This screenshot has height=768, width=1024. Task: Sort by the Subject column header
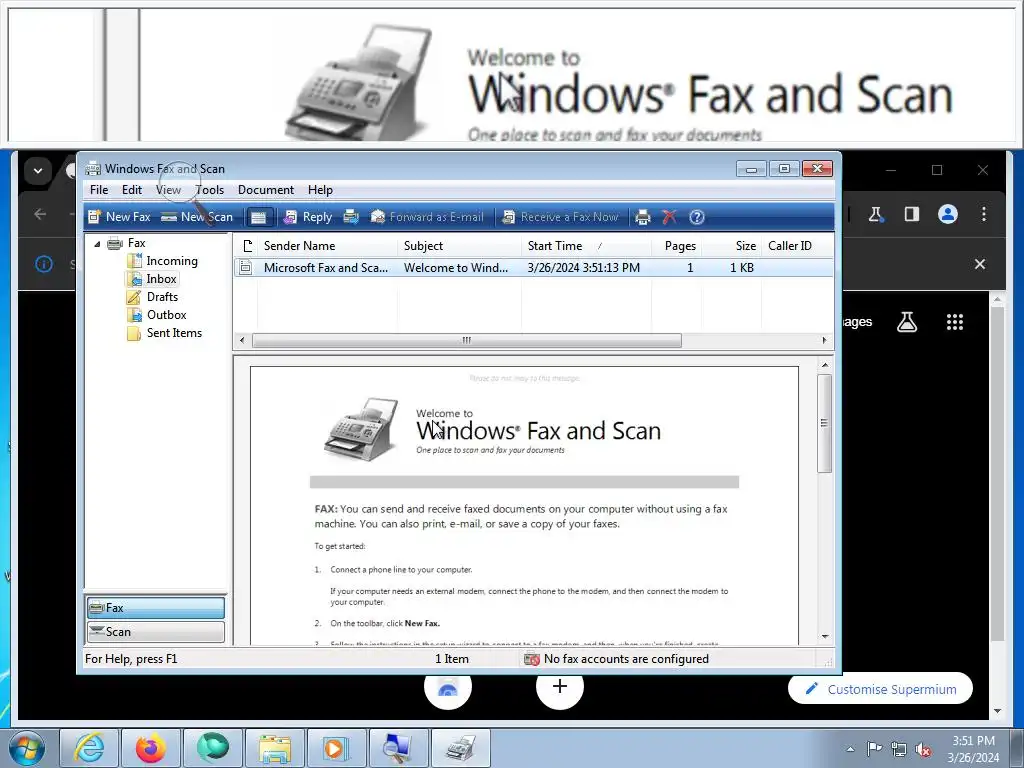(x=460, y=246)
